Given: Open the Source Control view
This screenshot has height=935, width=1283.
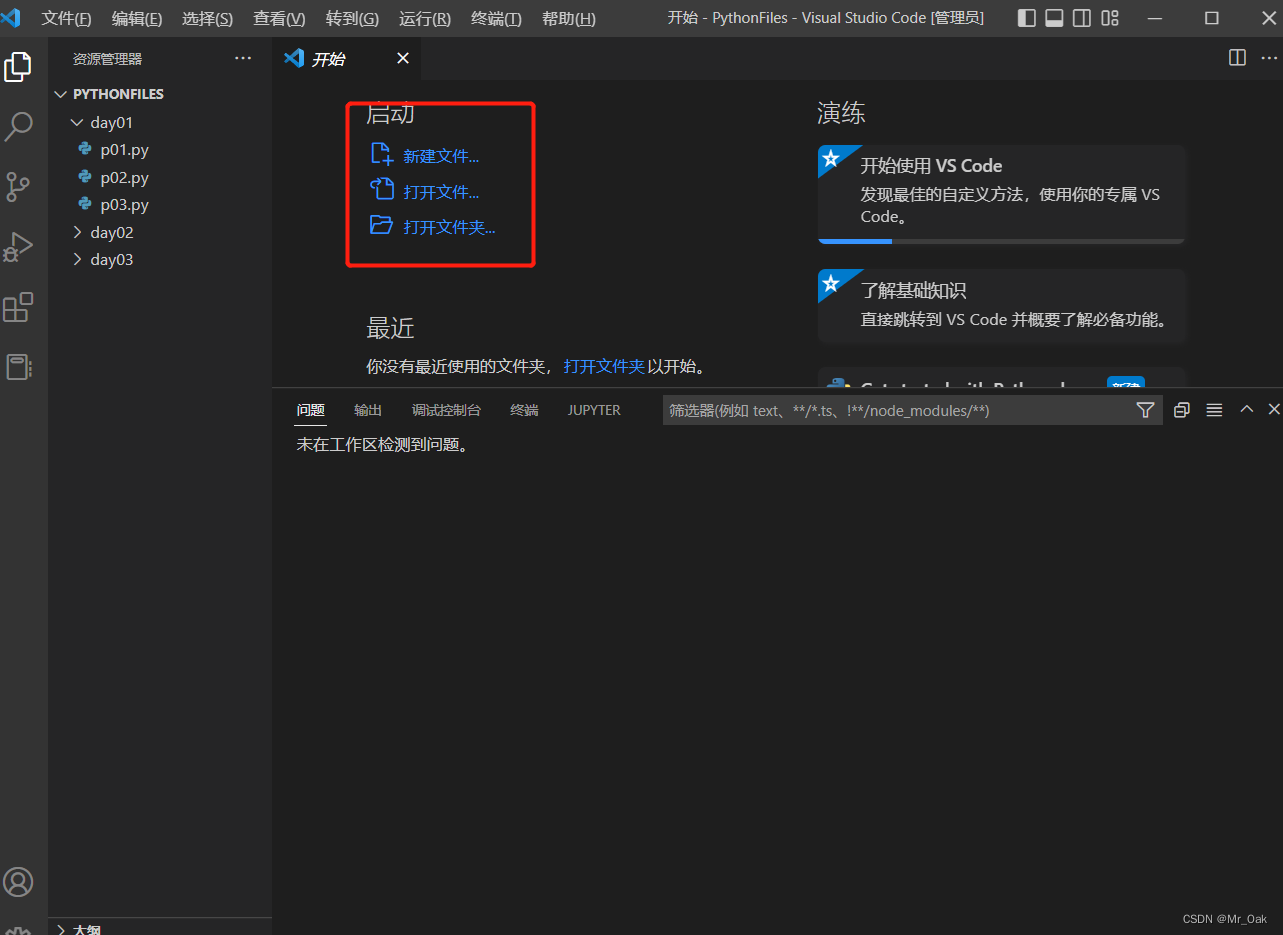Looking at the screenshot, I should pos(18,187).
